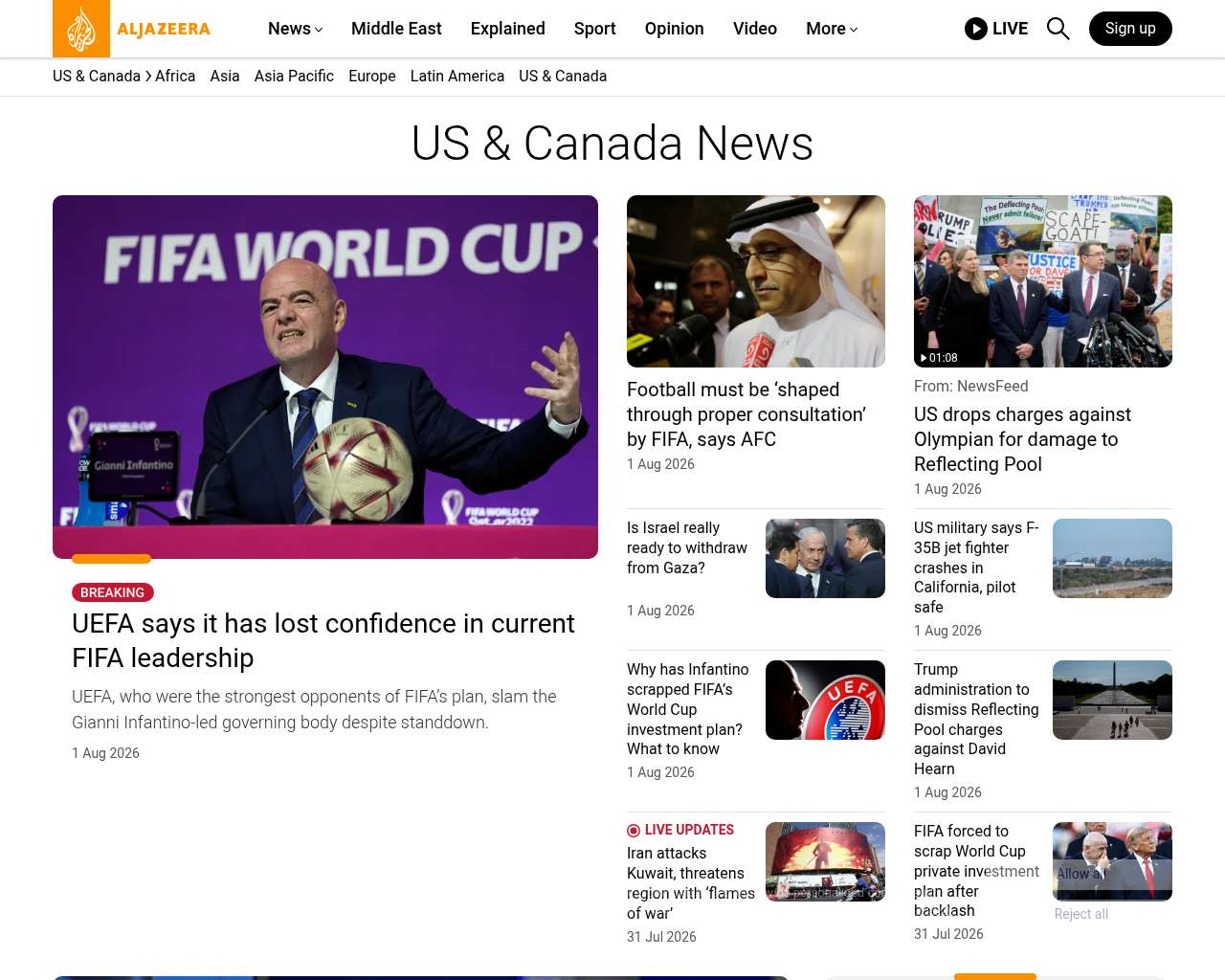The width and height of the screenshot is (1225, 980).
Task: Read 'Why has Infantino scrapped' article
Action: [x=688, y=709]
